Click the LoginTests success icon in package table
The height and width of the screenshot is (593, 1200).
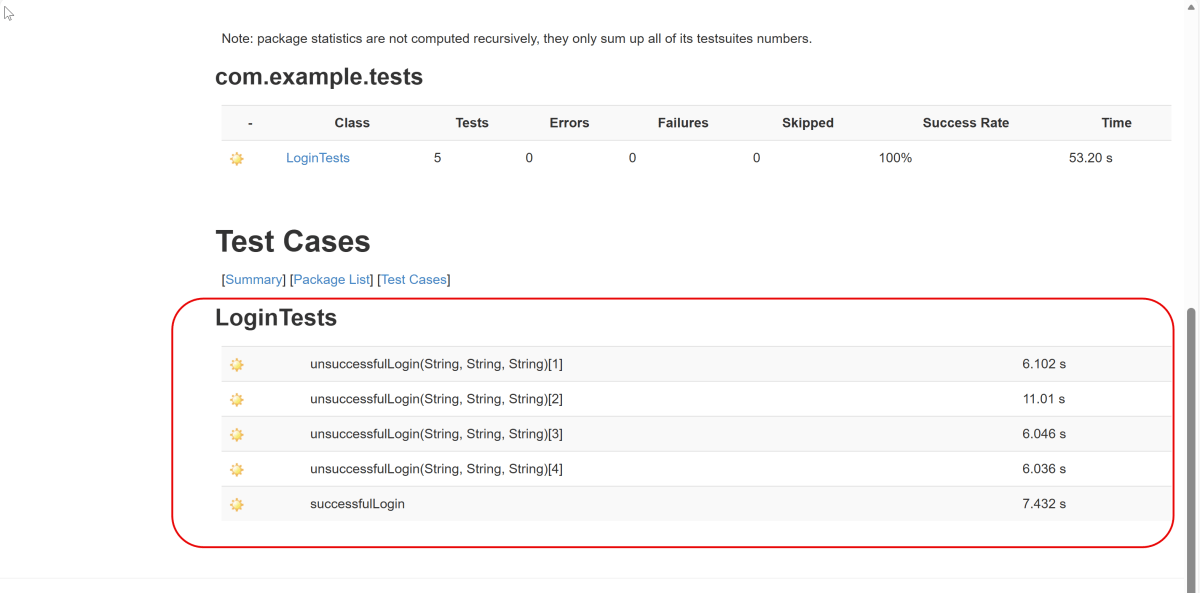pos(237,158)
